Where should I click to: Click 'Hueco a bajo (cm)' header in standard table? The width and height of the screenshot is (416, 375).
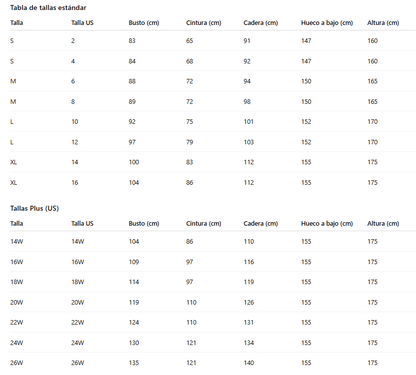tap(327, 23)
